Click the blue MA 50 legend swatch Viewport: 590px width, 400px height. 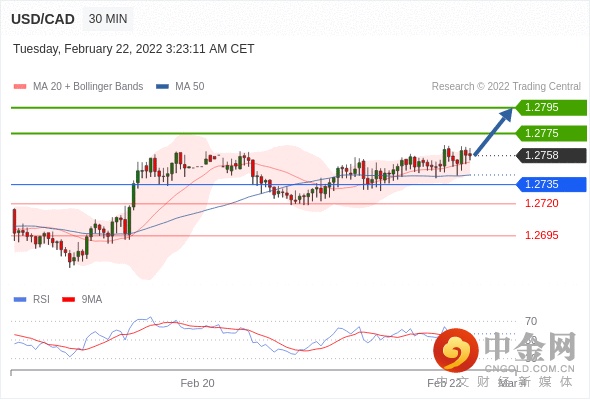162,87
